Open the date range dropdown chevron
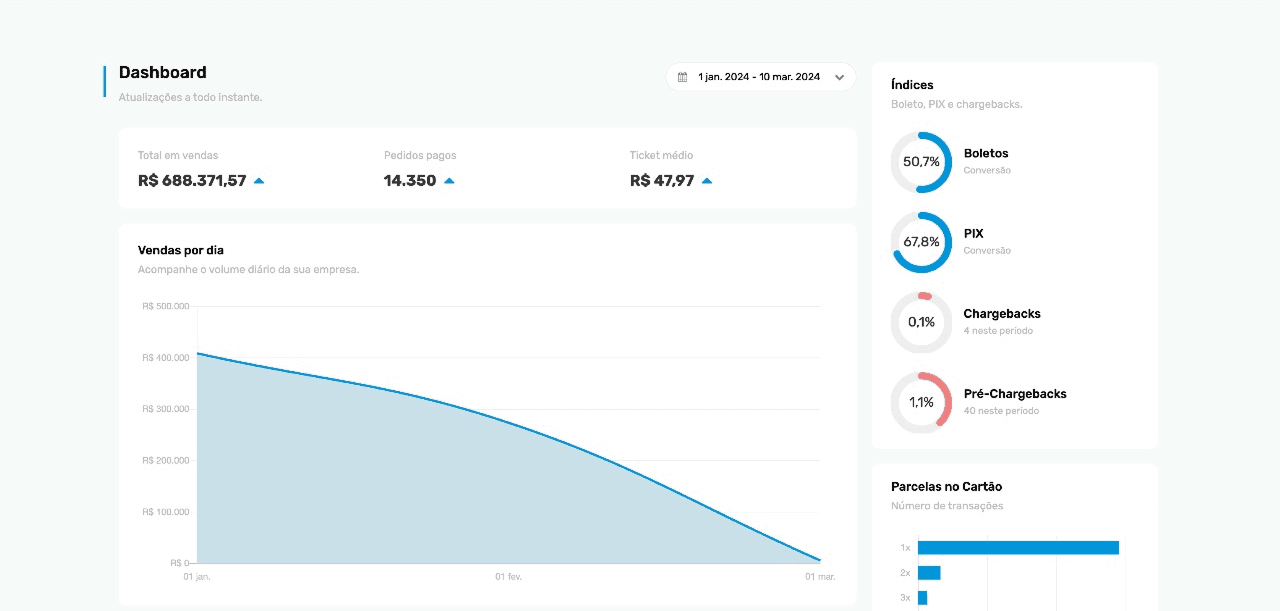Image resolution: width=1280 pixels, height=611 pixels. 839,76
